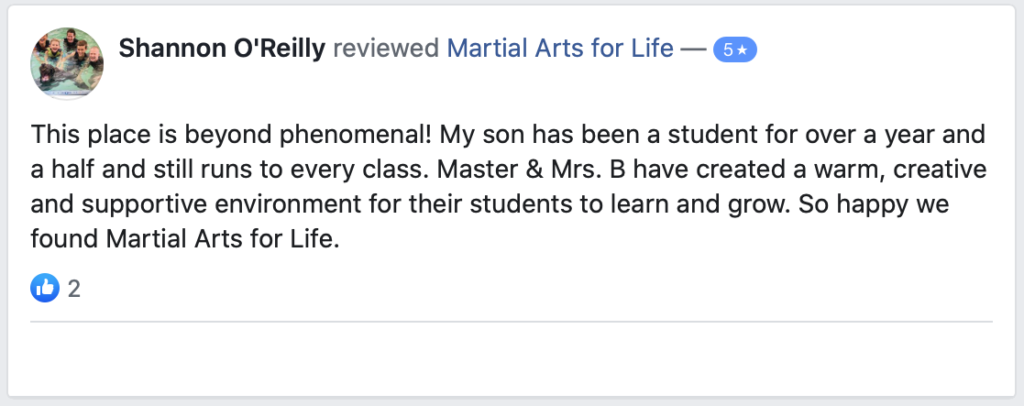Click the star icon in the rating badge
The height and width of the screenshot is (406, 1024).
point(742,50)
